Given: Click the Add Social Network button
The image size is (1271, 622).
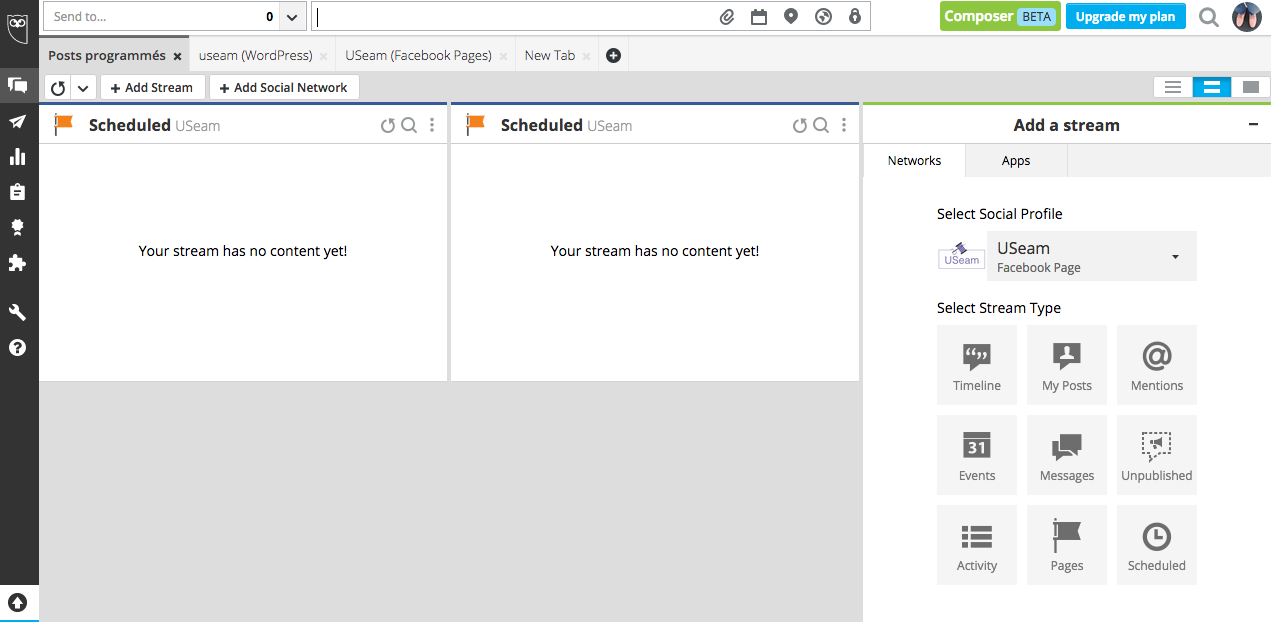Looking at the screenshot, I should 283,88.
